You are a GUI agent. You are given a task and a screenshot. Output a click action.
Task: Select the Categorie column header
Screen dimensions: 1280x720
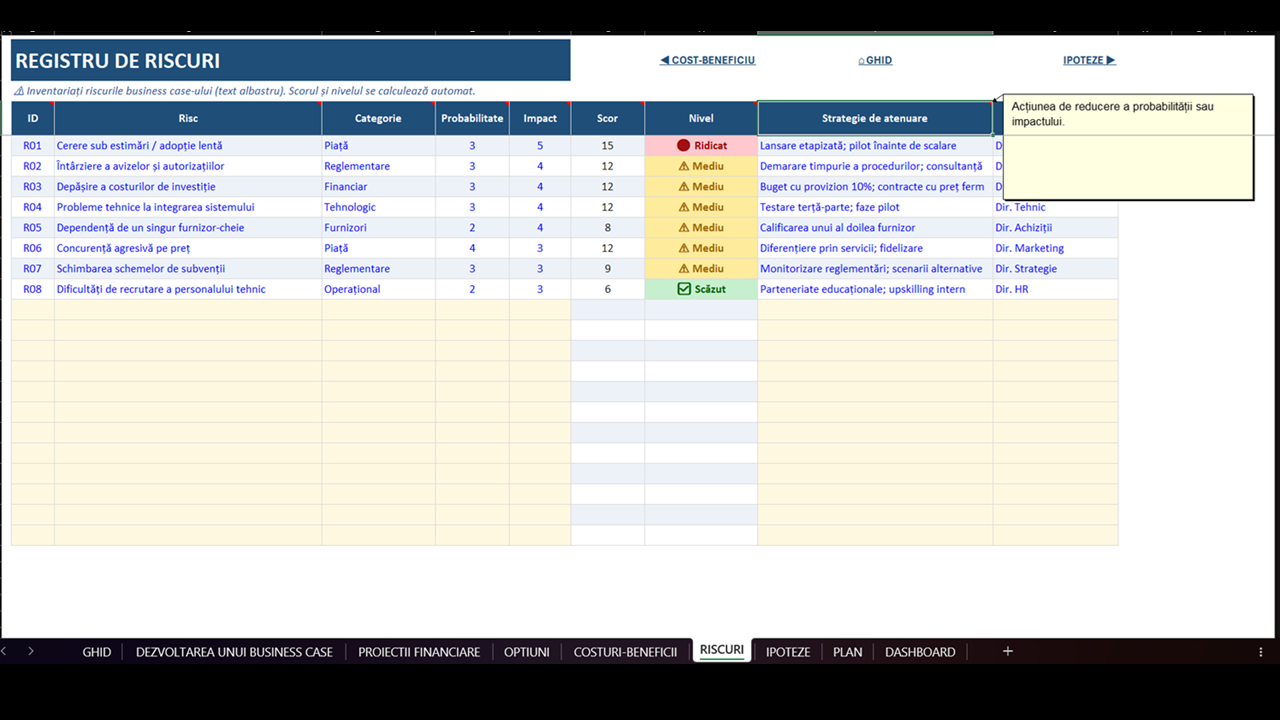pos(378,118)
